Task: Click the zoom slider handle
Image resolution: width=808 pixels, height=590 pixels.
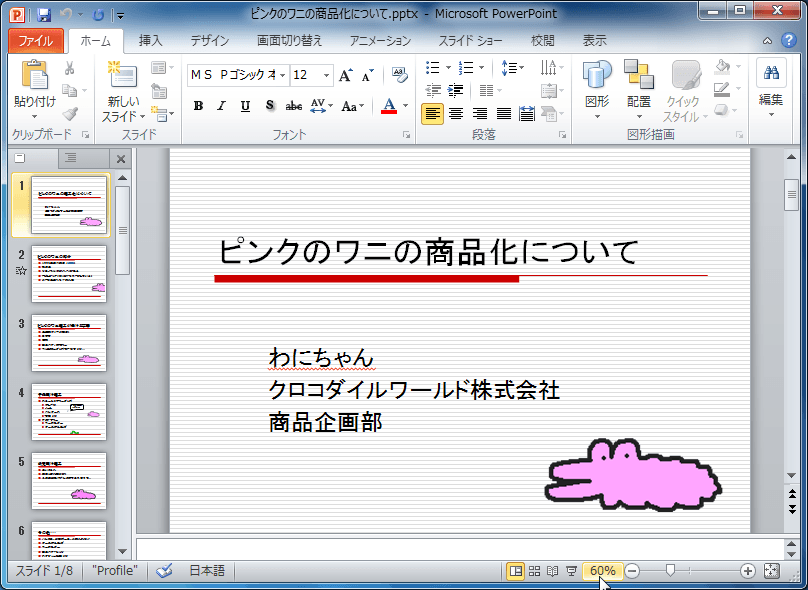Action: point(670,570)
